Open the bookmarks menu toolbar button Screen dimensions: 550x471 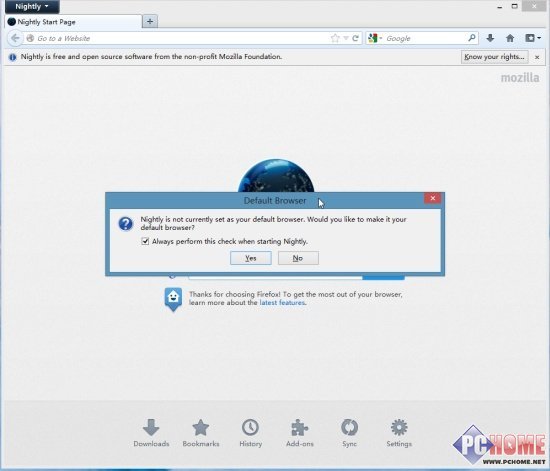click(x=532, y=38)
